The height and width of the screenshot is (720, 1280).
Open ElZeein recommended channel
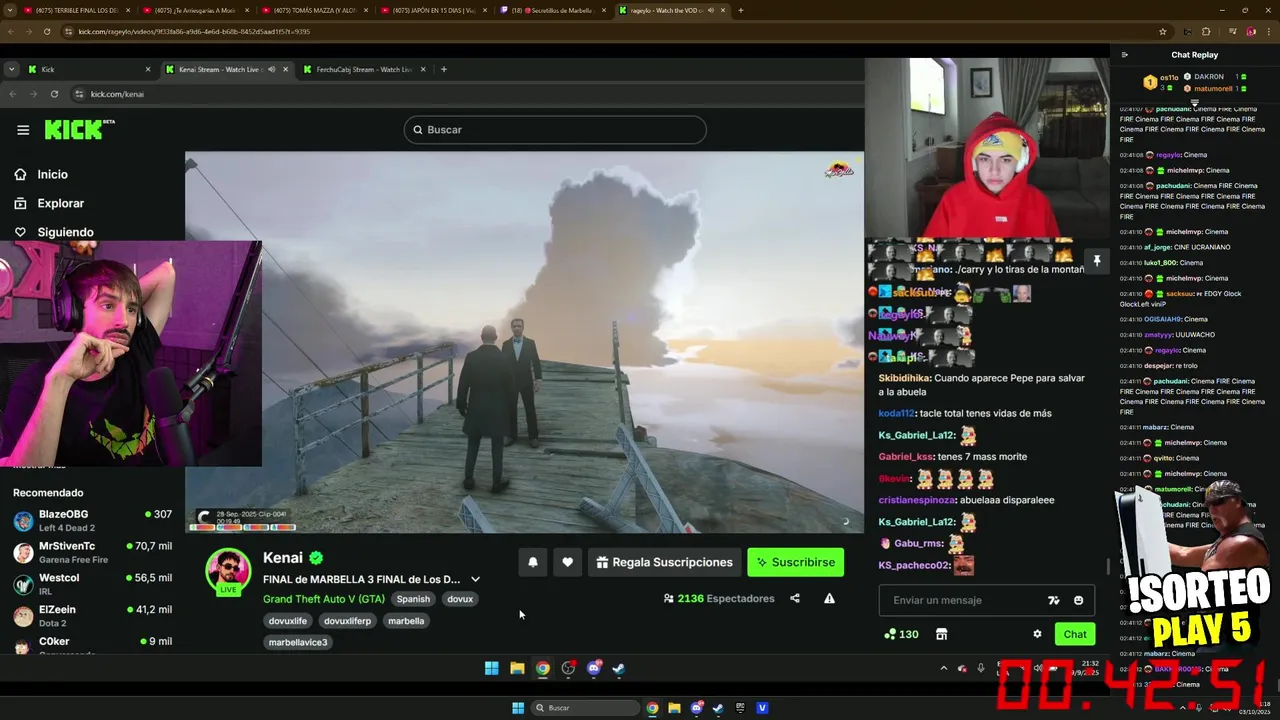pos(92,616)
